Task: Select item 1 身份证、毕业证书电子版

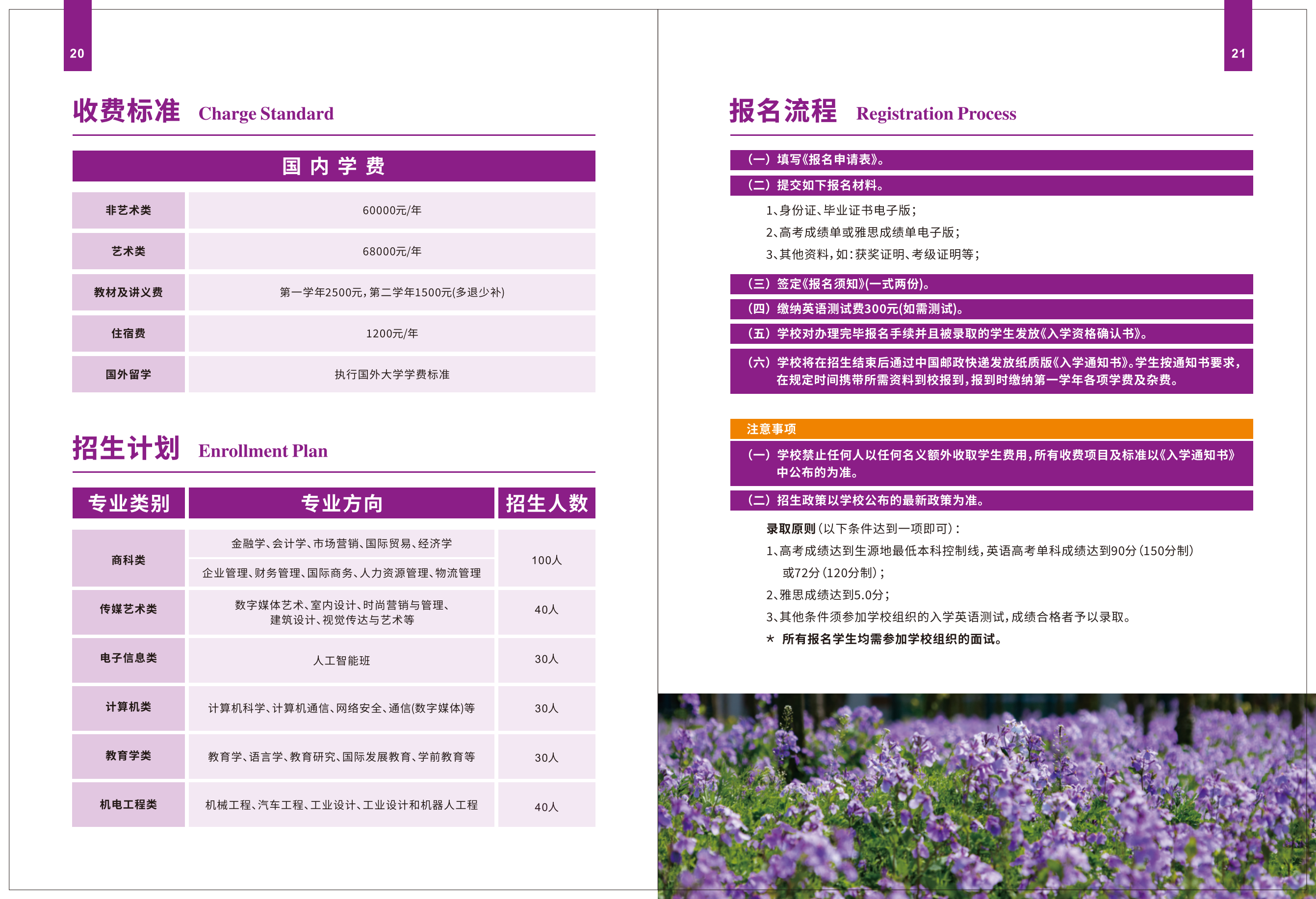Action: (x=842, y=210)
